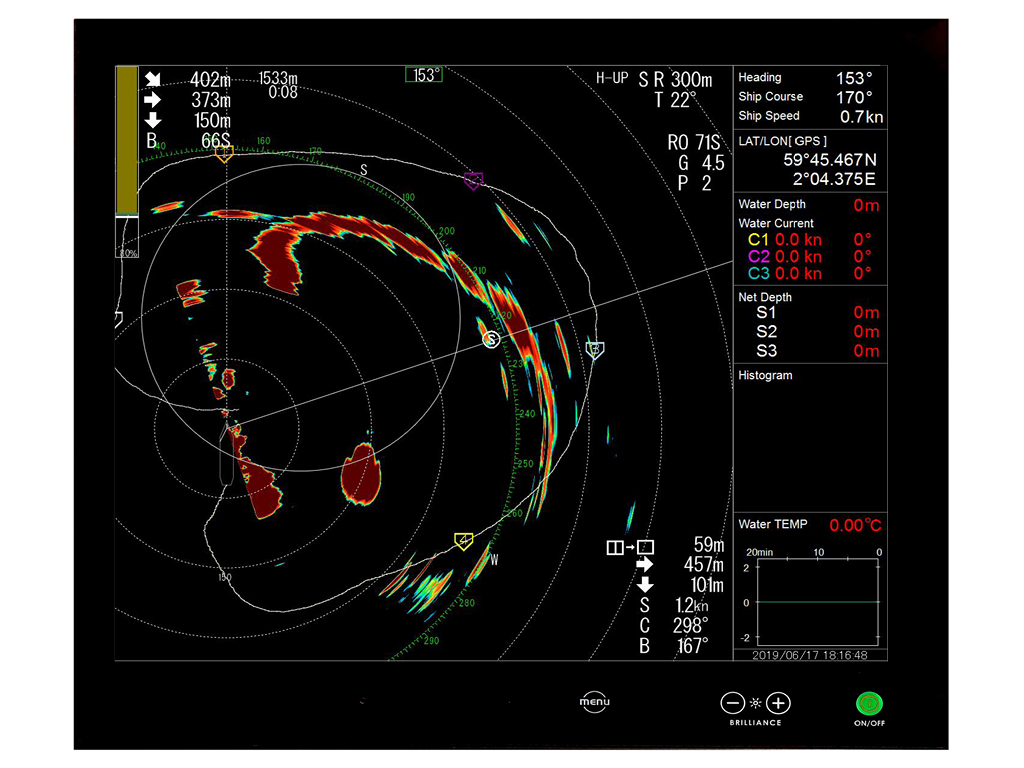The image size is (1024, 768).
Task: Click the G 4.5 gain value
Action: click(x=701, y=163)
